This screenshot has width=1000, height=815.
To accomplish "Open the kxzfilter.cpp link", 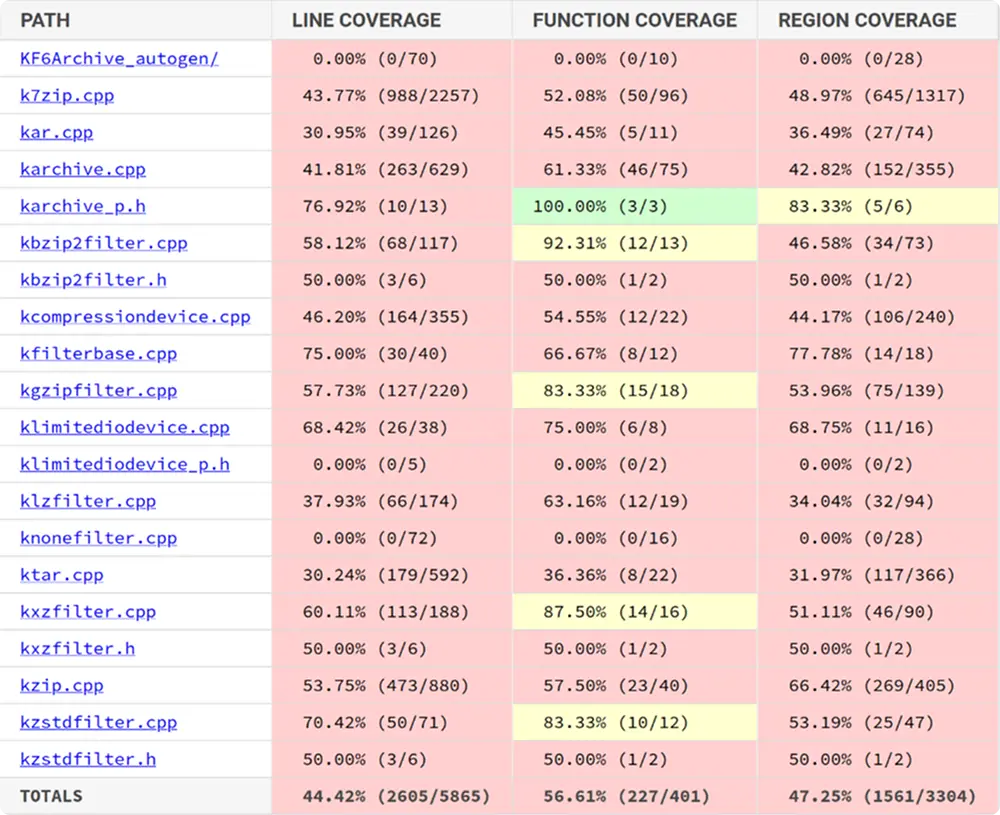I will (x=88, y=612).
